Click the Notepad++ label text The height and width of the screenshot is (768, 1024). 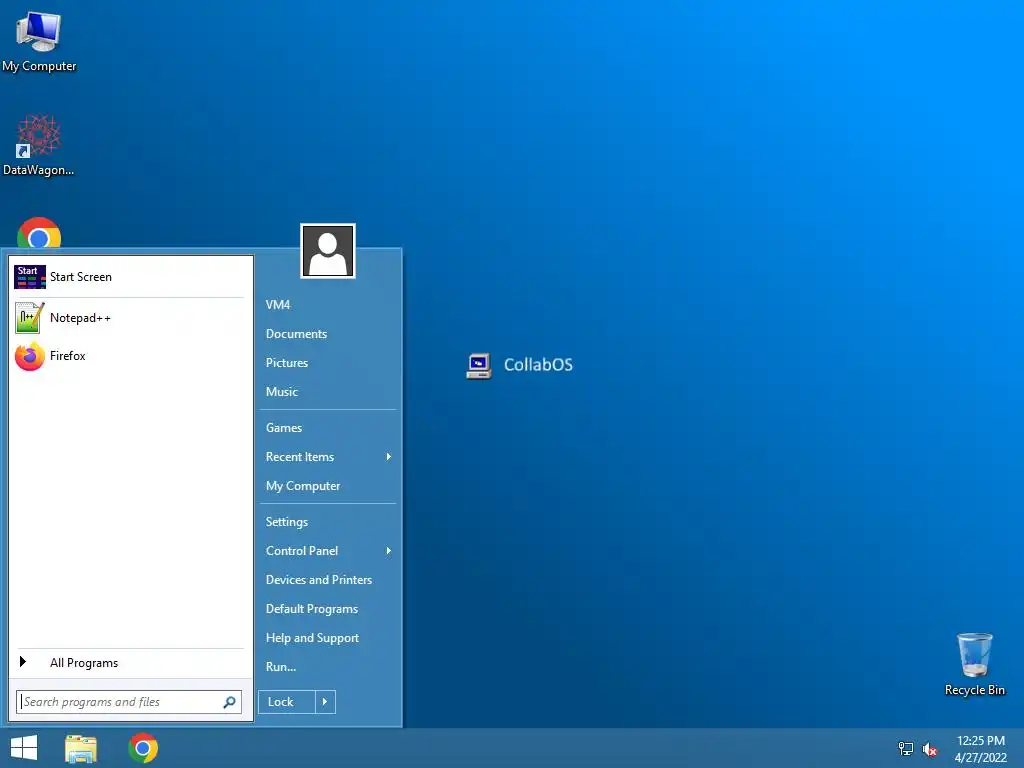pos(80,318)
